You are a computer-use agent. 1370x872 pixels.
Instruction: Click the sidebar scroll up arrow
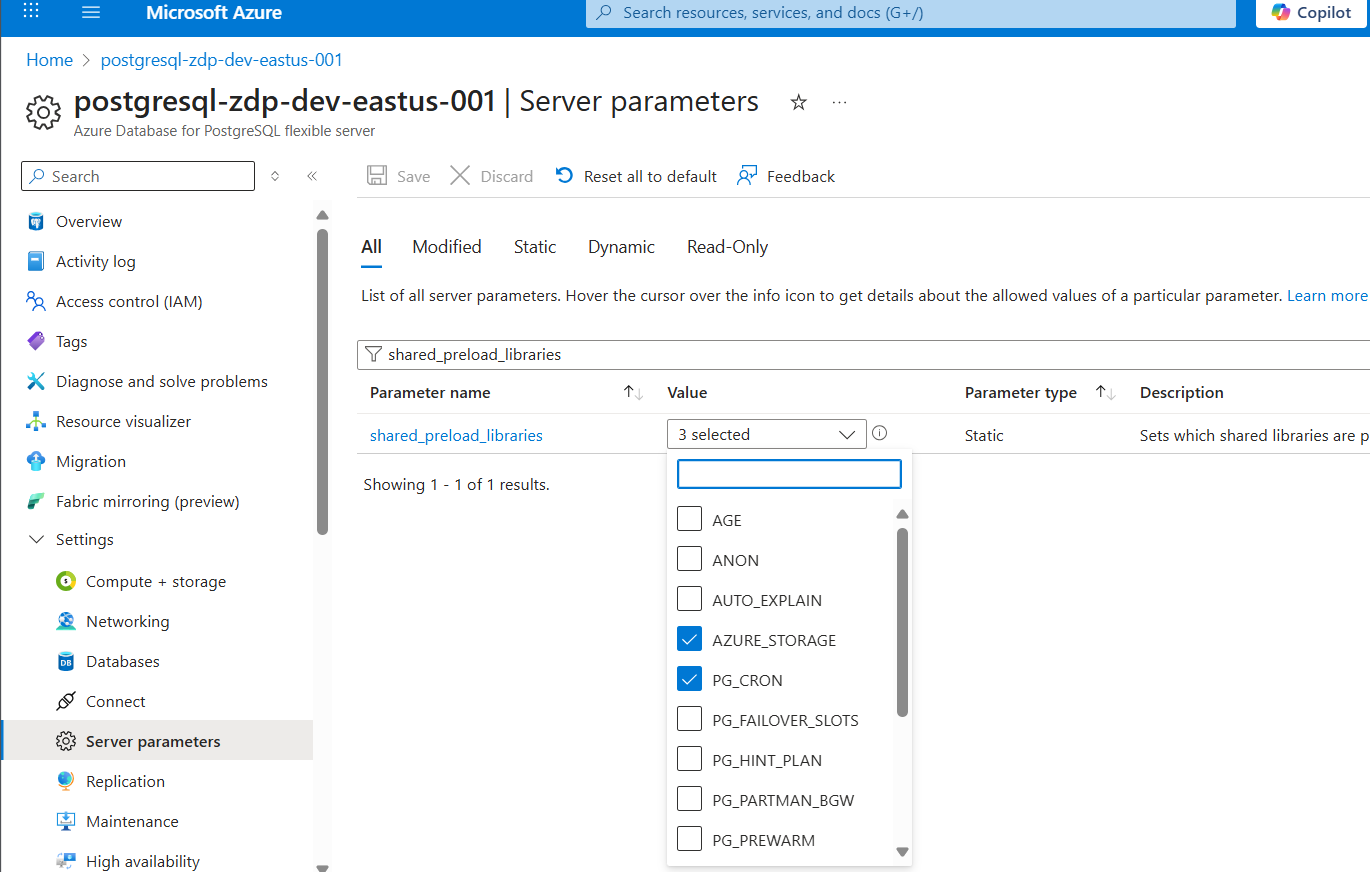pos(322,215)
